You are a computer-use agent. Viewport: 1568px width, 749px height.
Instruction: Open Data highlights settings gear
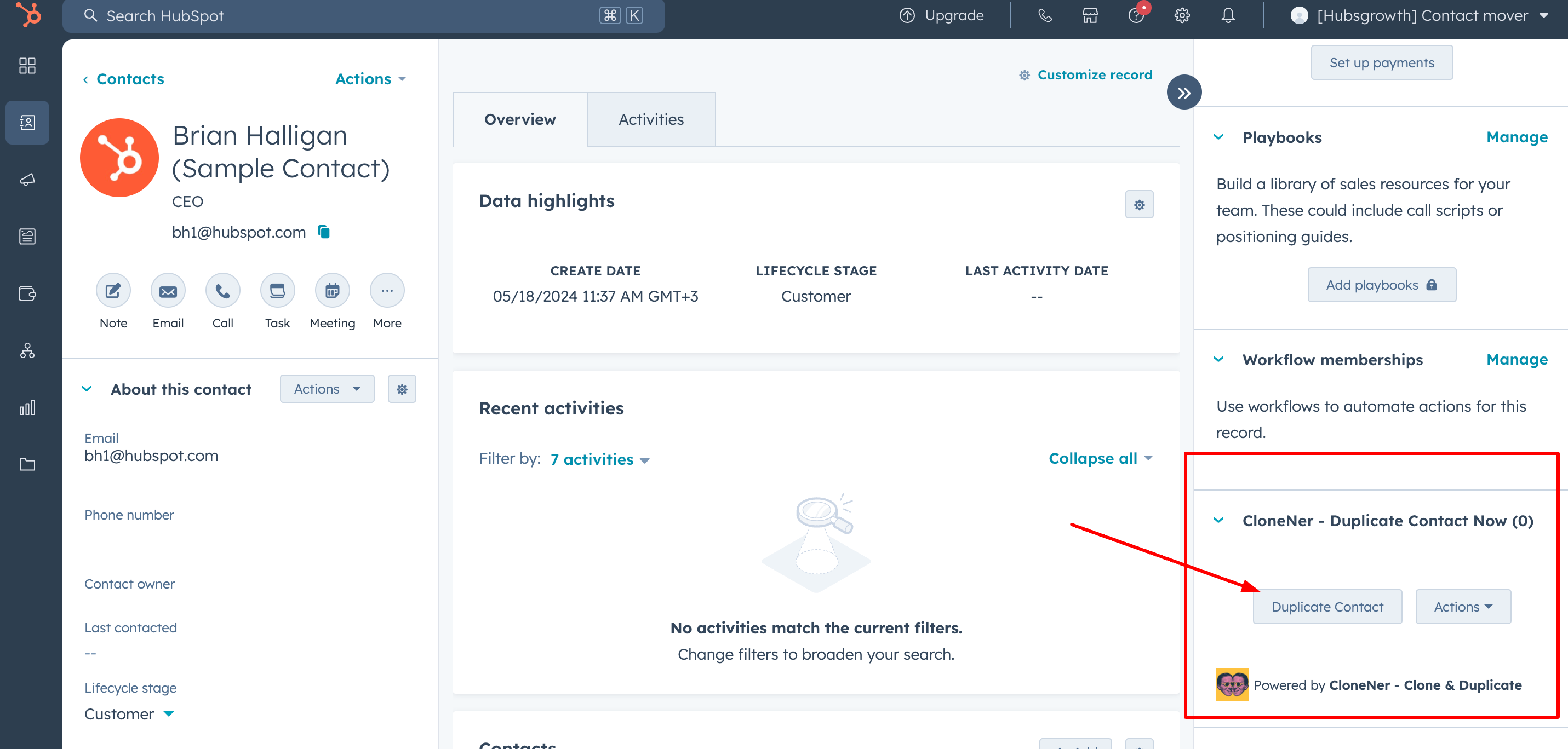coord(1139,205)
